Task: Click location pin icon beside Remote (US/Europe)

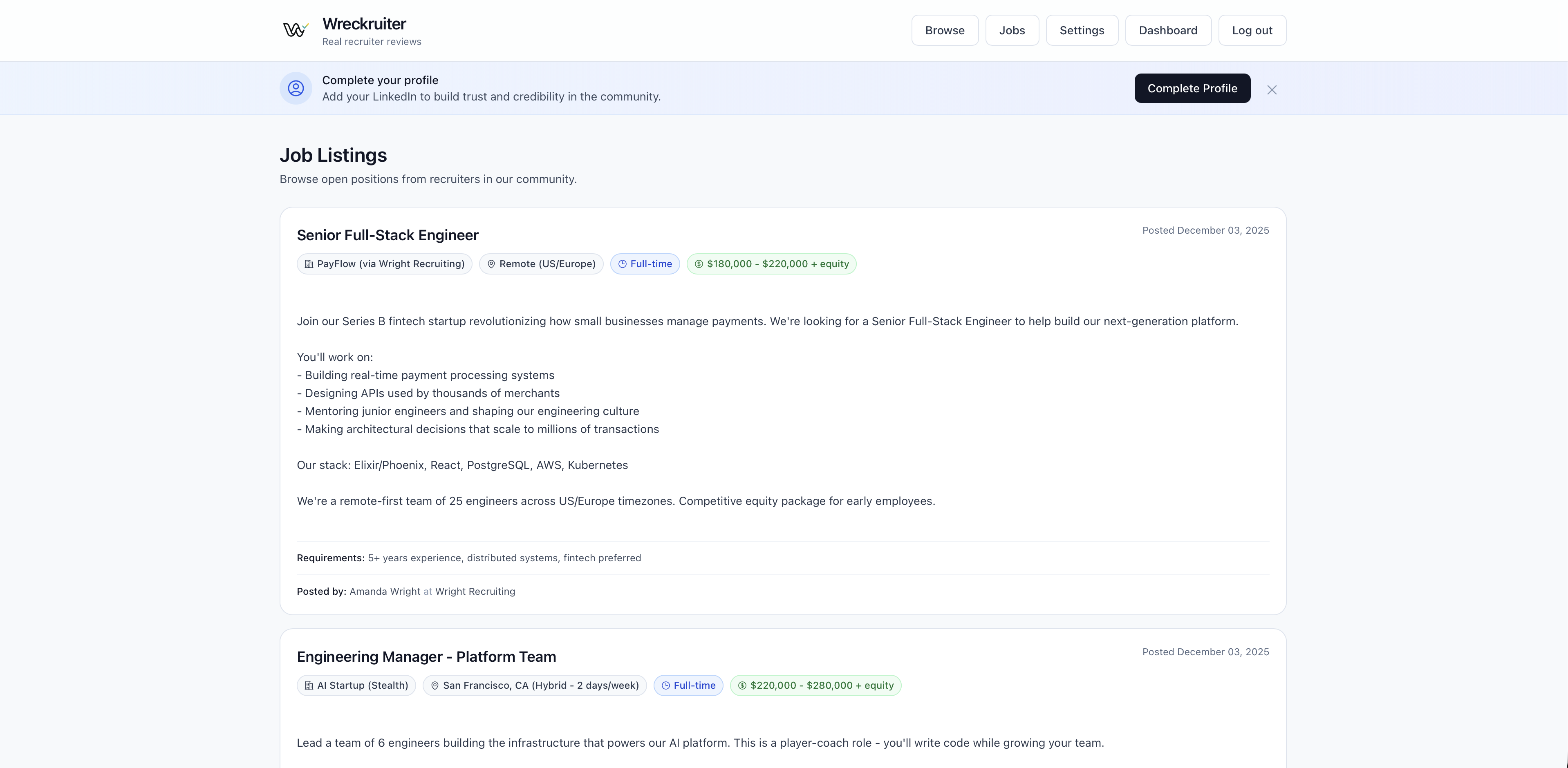Action: (491, 264)
